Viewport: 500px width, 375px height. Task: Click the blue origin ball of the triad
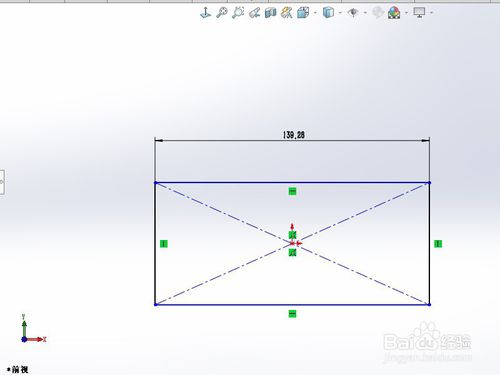24,339
